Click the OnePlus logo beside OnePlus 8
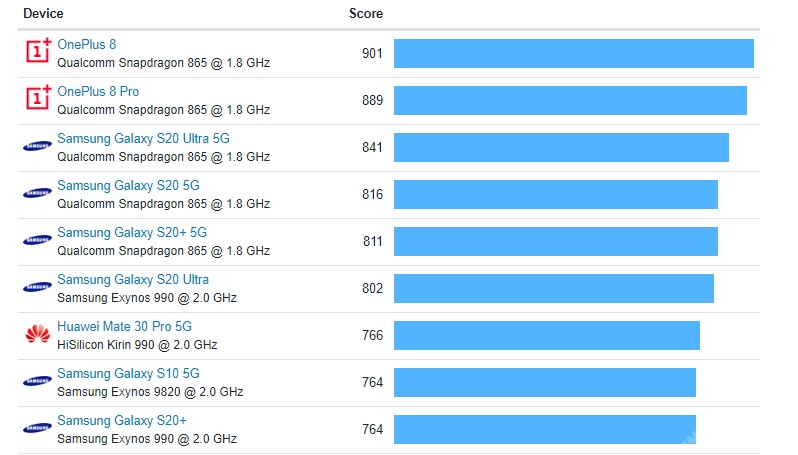 38,53
